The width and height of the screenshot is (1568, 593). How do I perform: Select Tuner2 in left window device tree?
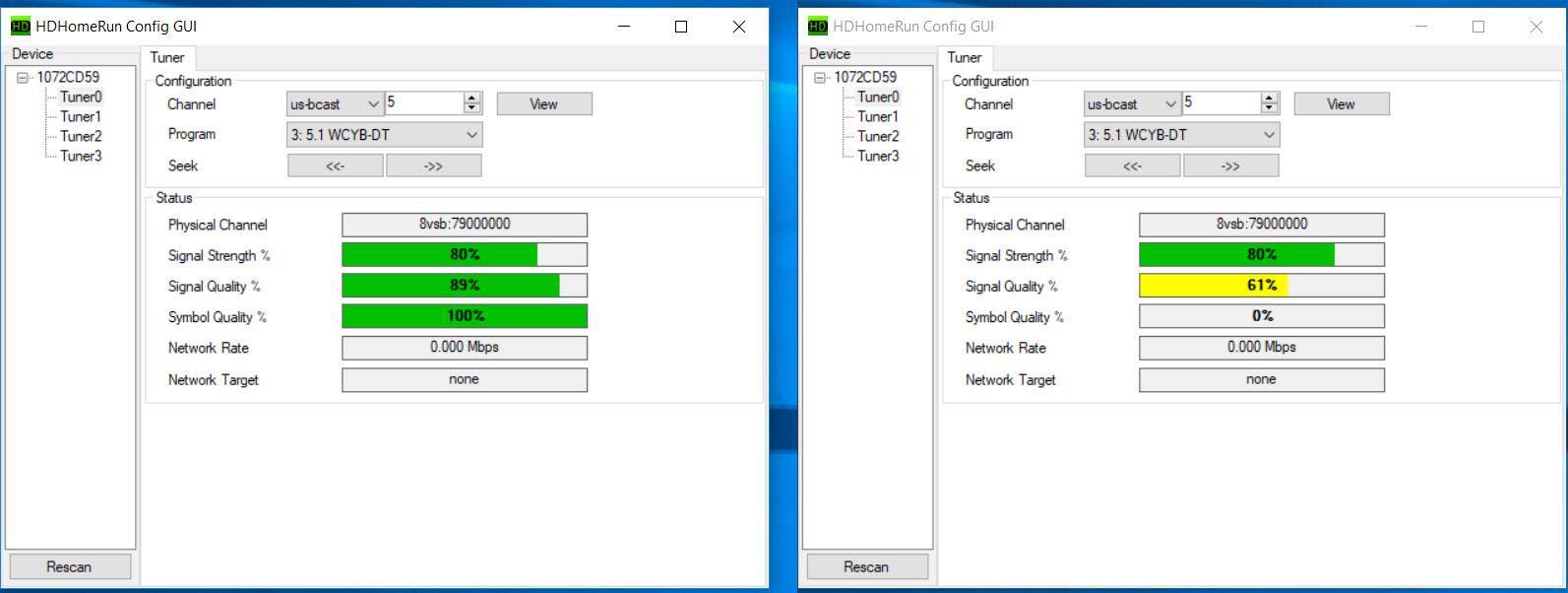81,136
